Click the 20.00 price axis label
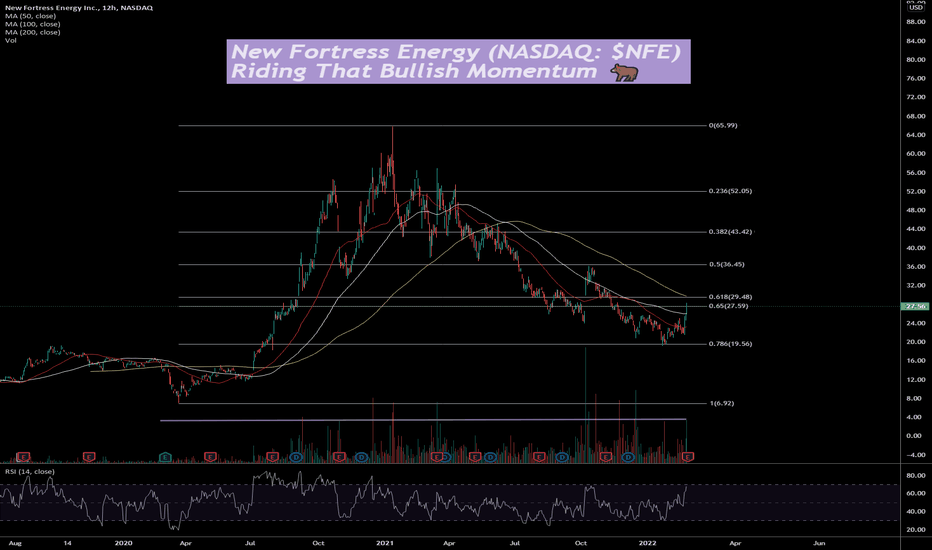 coord(916,342)
